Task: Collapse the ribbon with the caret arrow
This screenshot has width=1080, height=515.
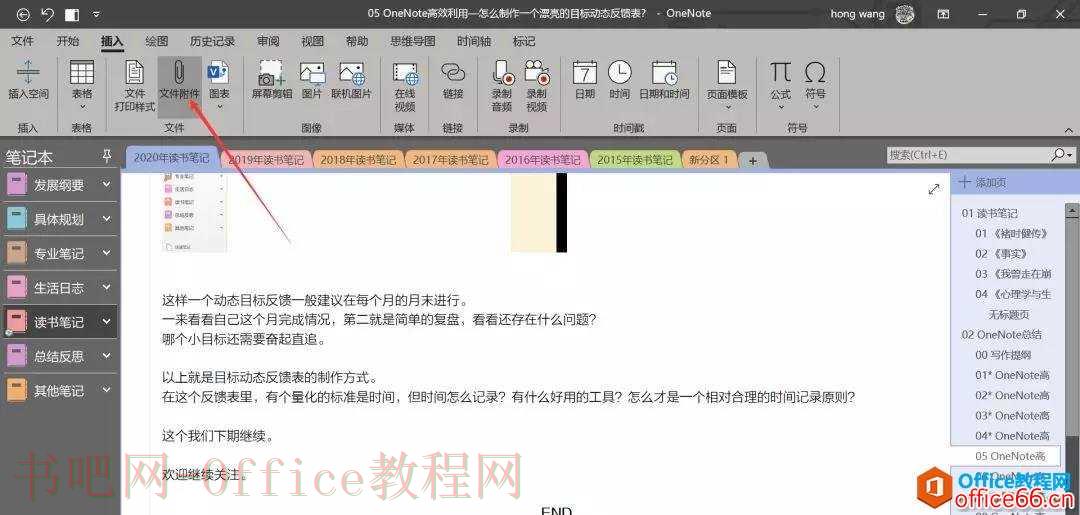Action: coord(1069,129)
